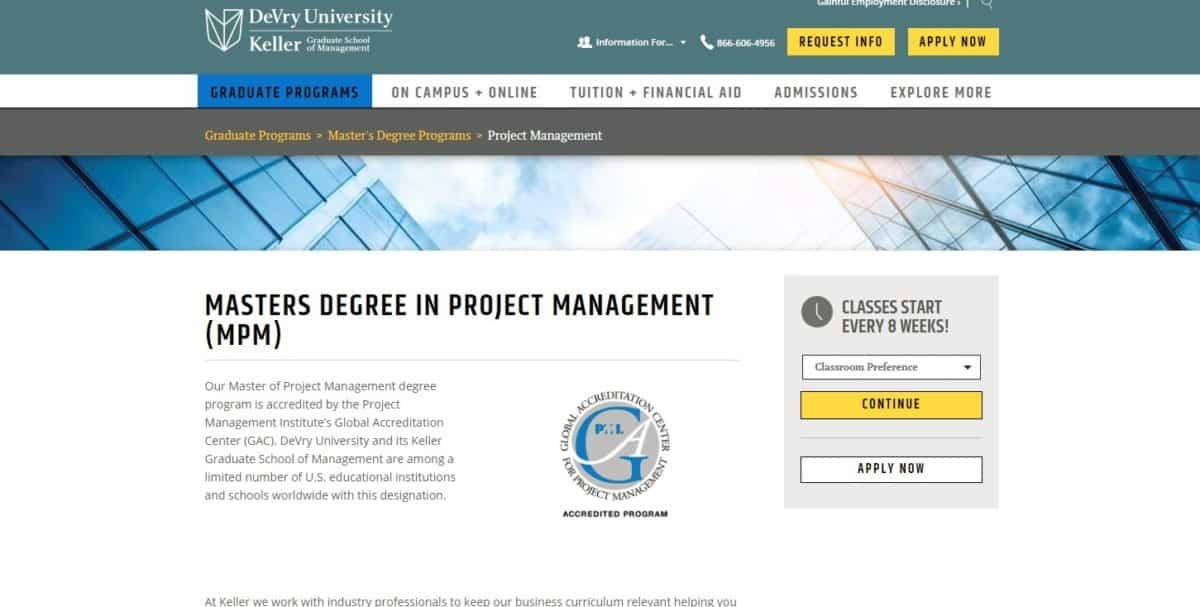This screenshot has width=1200, height=607.
Task: Follow Master's Degree Programs breadcrumb link
Action: point(399,135)
